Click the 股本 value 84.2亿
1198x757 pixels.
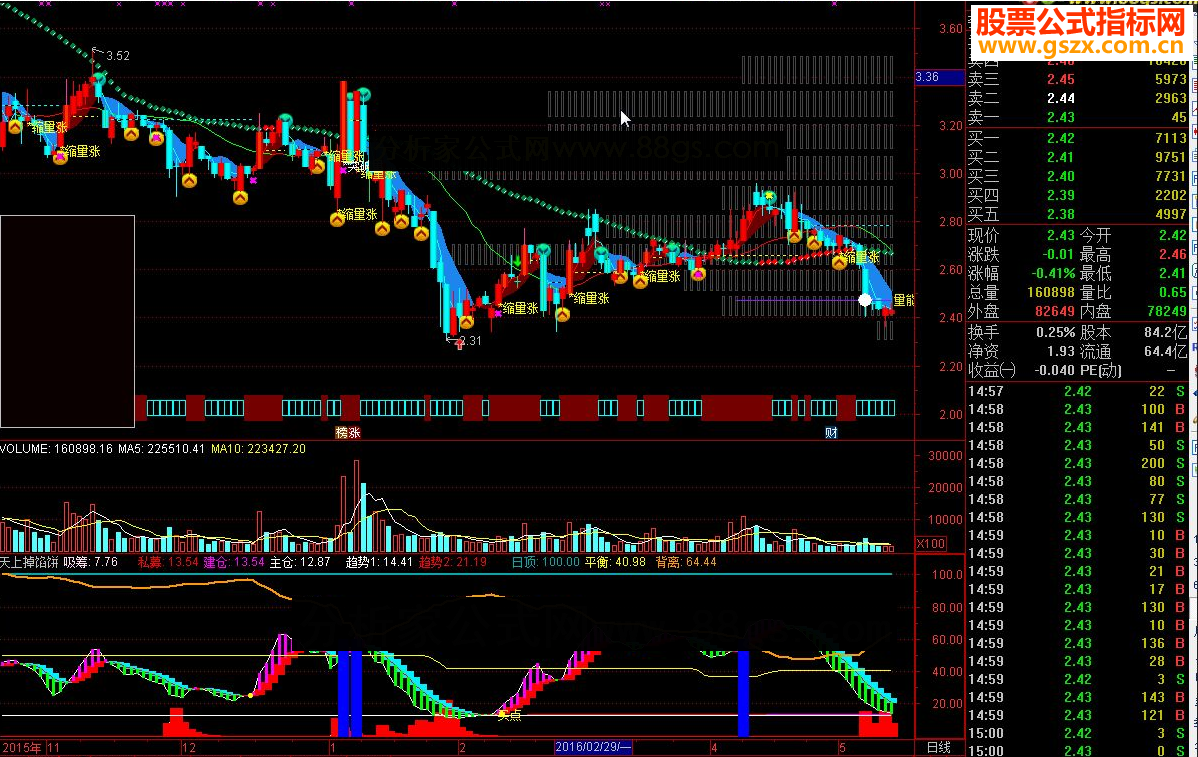coord(1166,333)
